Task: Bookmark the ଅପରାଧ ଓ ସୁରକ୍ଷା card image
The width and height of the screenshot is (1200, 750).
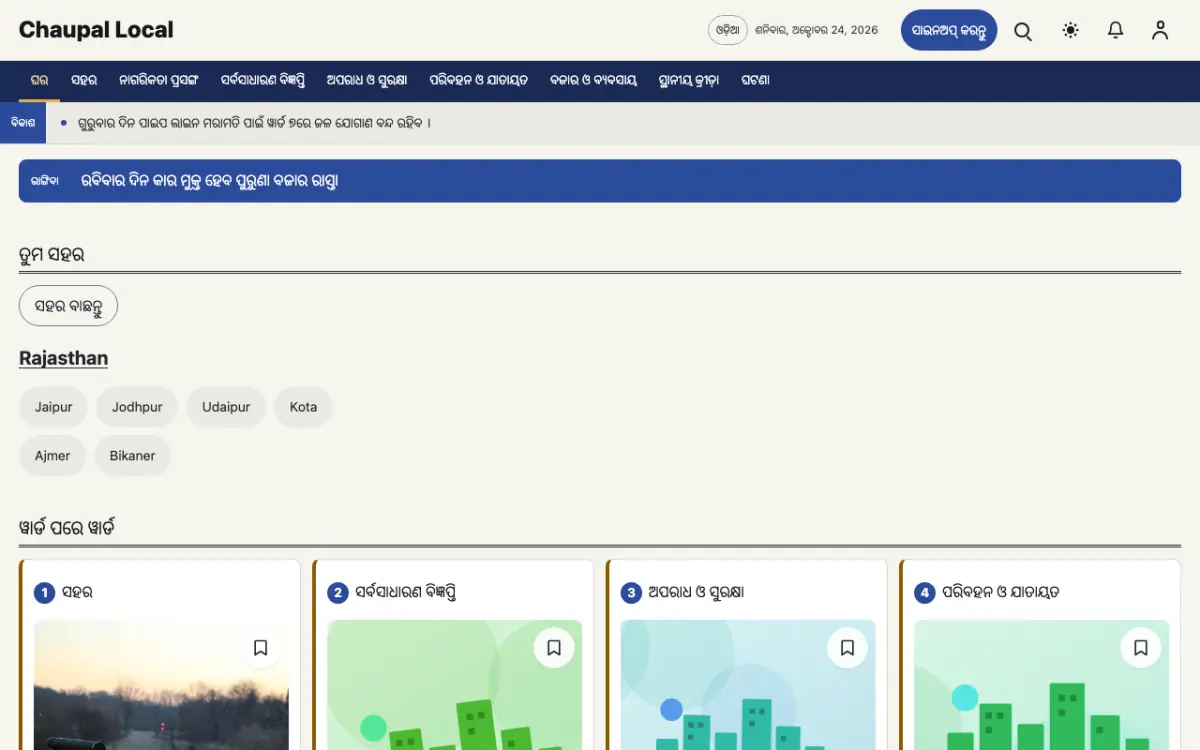Action: [x=848, y=648]
